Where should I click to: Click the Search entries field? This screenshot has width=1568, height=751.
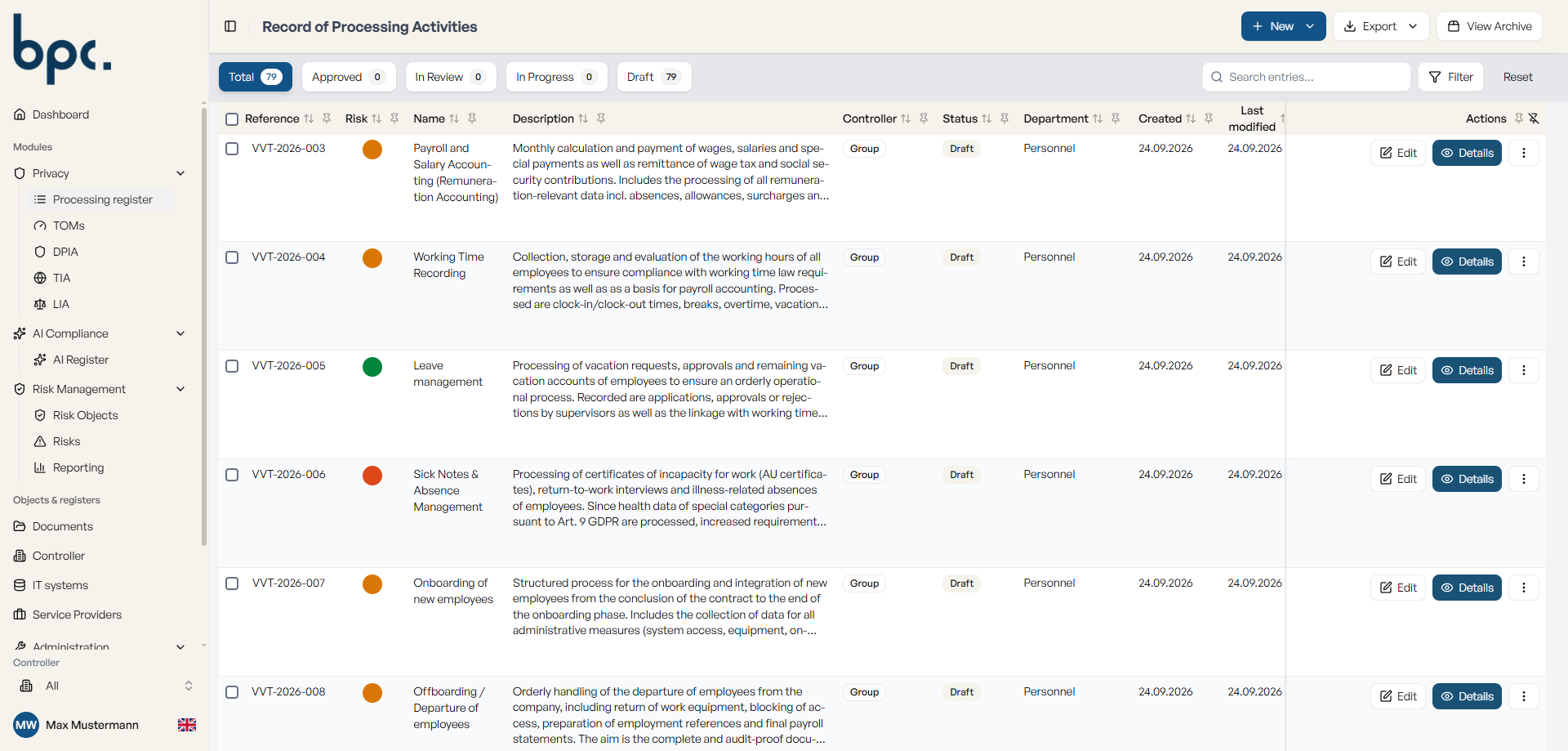(1307, 77)
